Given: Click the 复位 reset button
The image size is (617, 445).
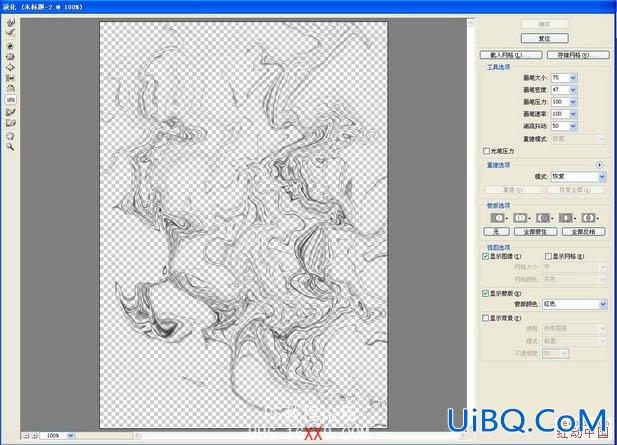Looking at the screenshot, I should 545,39.
